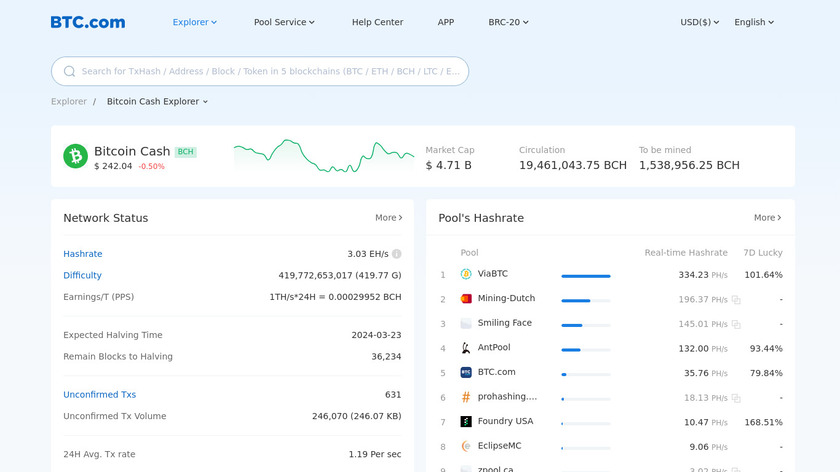
Task: Click the ViaBTC hashrate progress bar
Action: click(586, 275)
